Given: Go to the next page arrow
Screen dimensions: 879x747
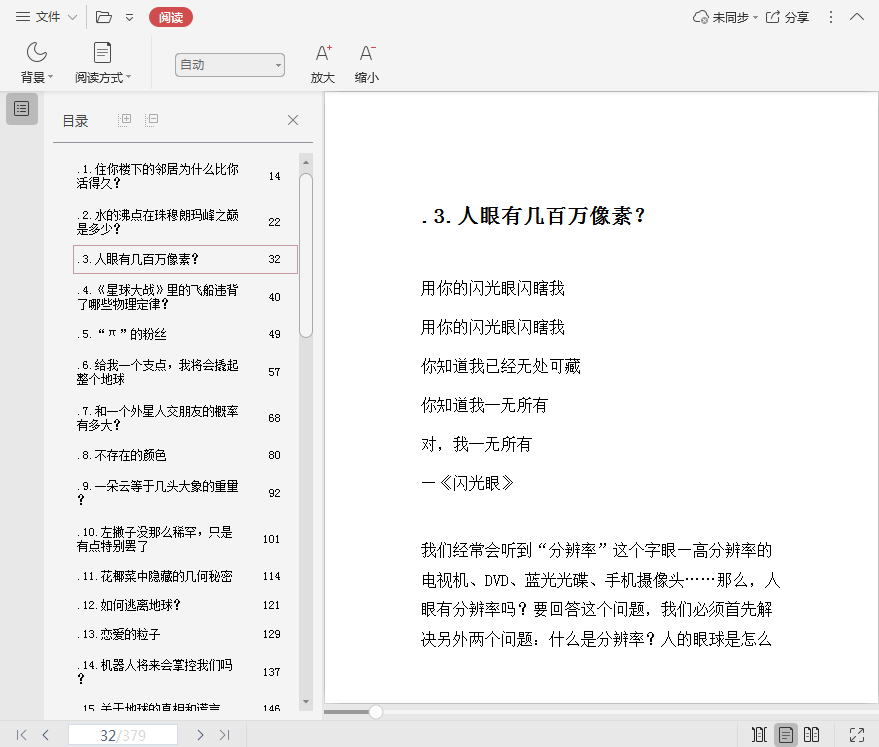Looking at the screenshot, I should [x=200, y=735].
